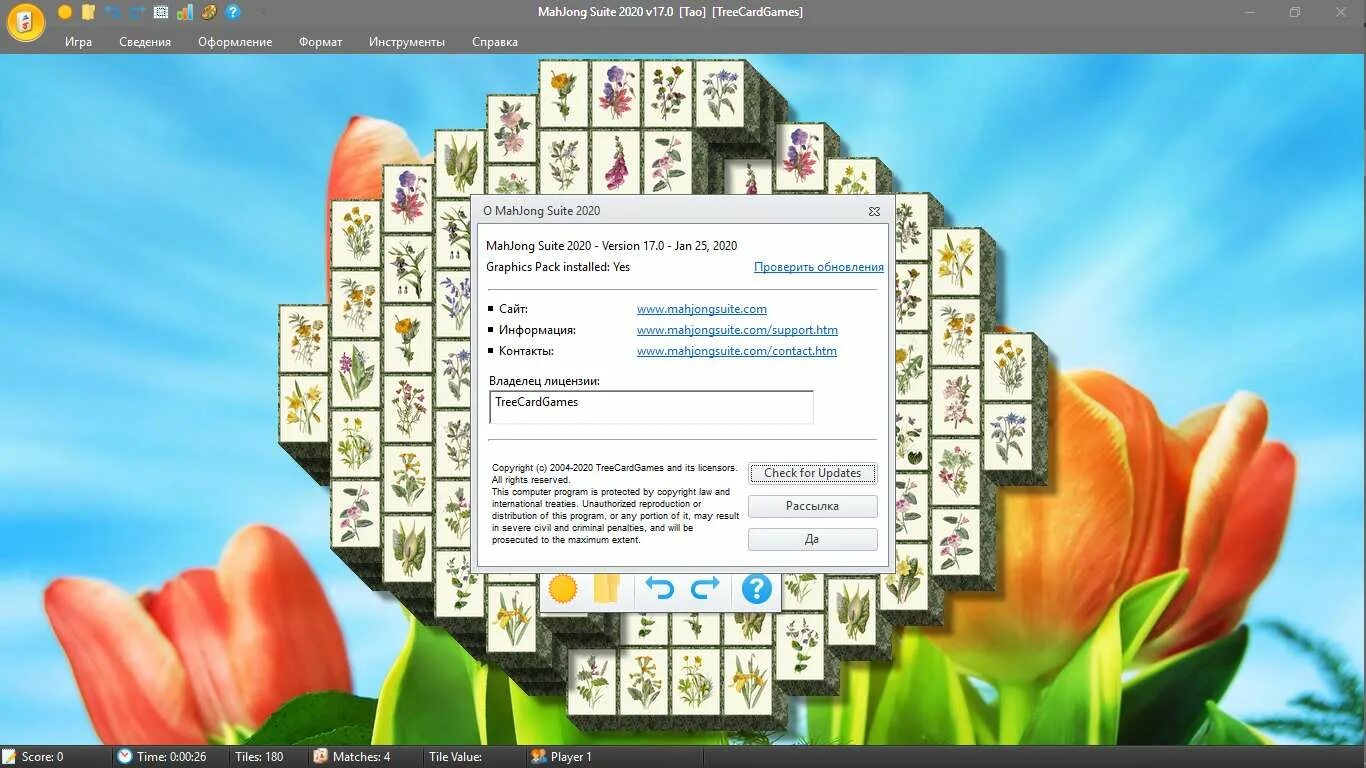The width and height of the screenshot is (1366, 768).
Task: Click the Контакты: label in the dialog
Action: click(x=526, y=351)
